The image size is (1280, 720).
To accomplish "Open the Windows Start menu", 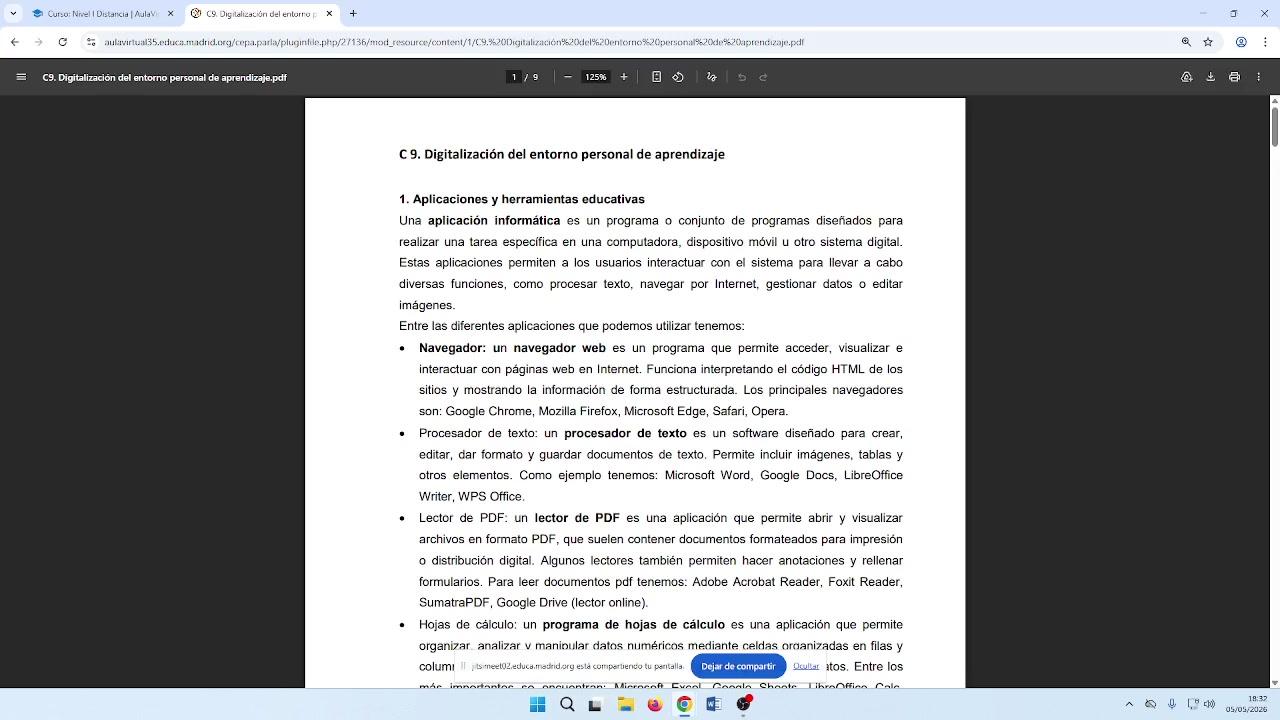I will 537,704.
